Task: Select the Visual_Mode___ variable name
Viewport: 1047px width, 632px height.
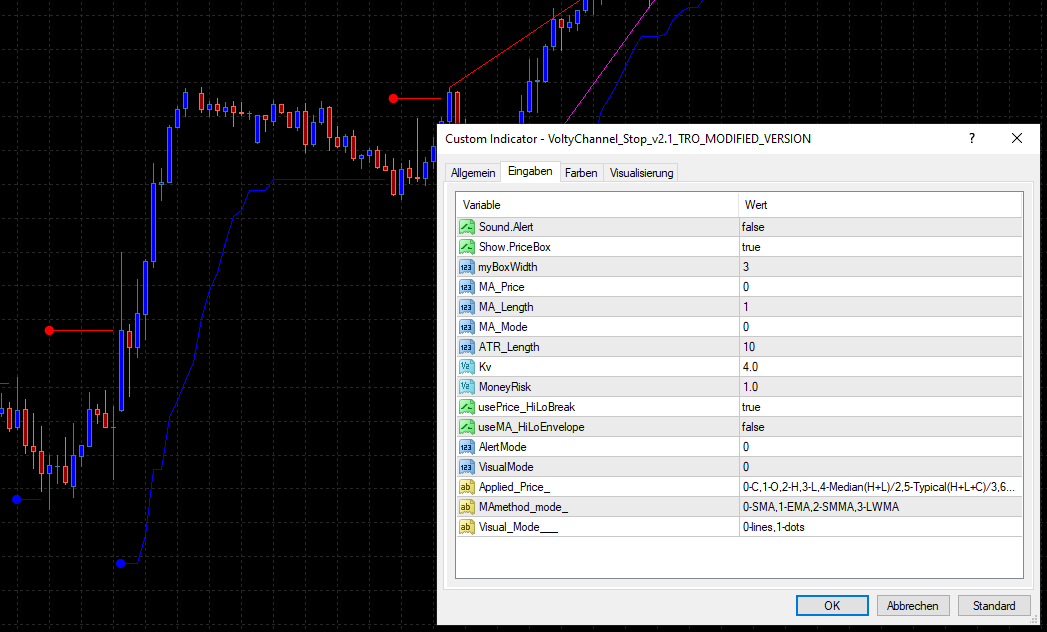Action: (x=518, y=527)
